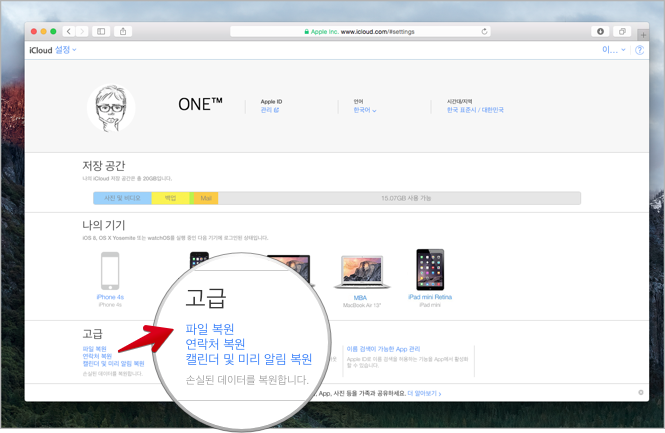Add a new tab with plus button
This screenshot has height=433, width=665.
643,35
